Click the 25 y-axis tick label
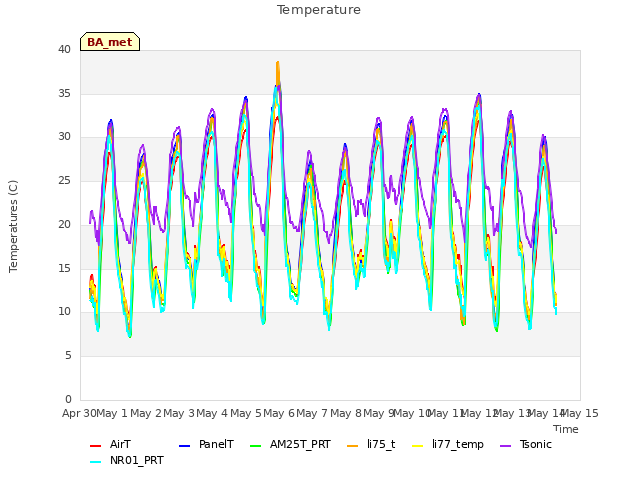Viewport: 640px width, 480px height. click(x=64, y=181)
